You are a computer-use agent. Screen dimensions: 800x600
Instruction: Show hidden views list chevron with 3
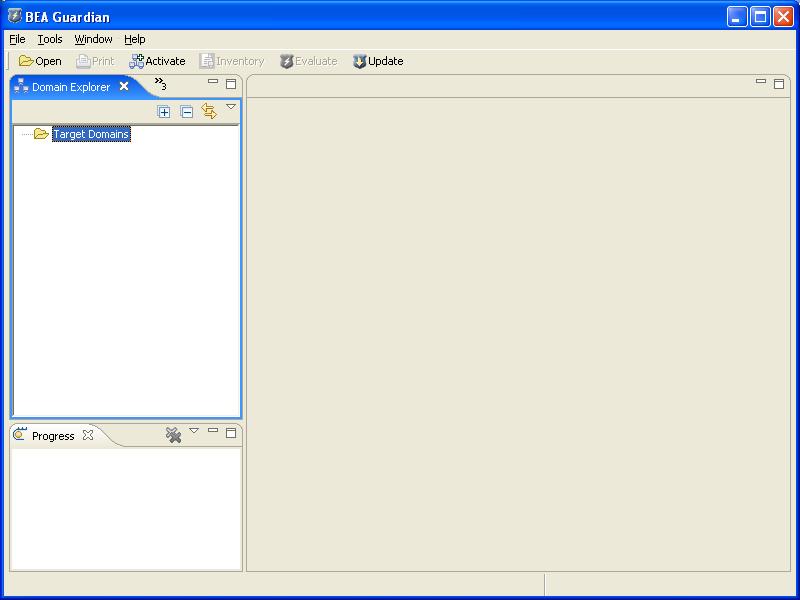[161, 83]
